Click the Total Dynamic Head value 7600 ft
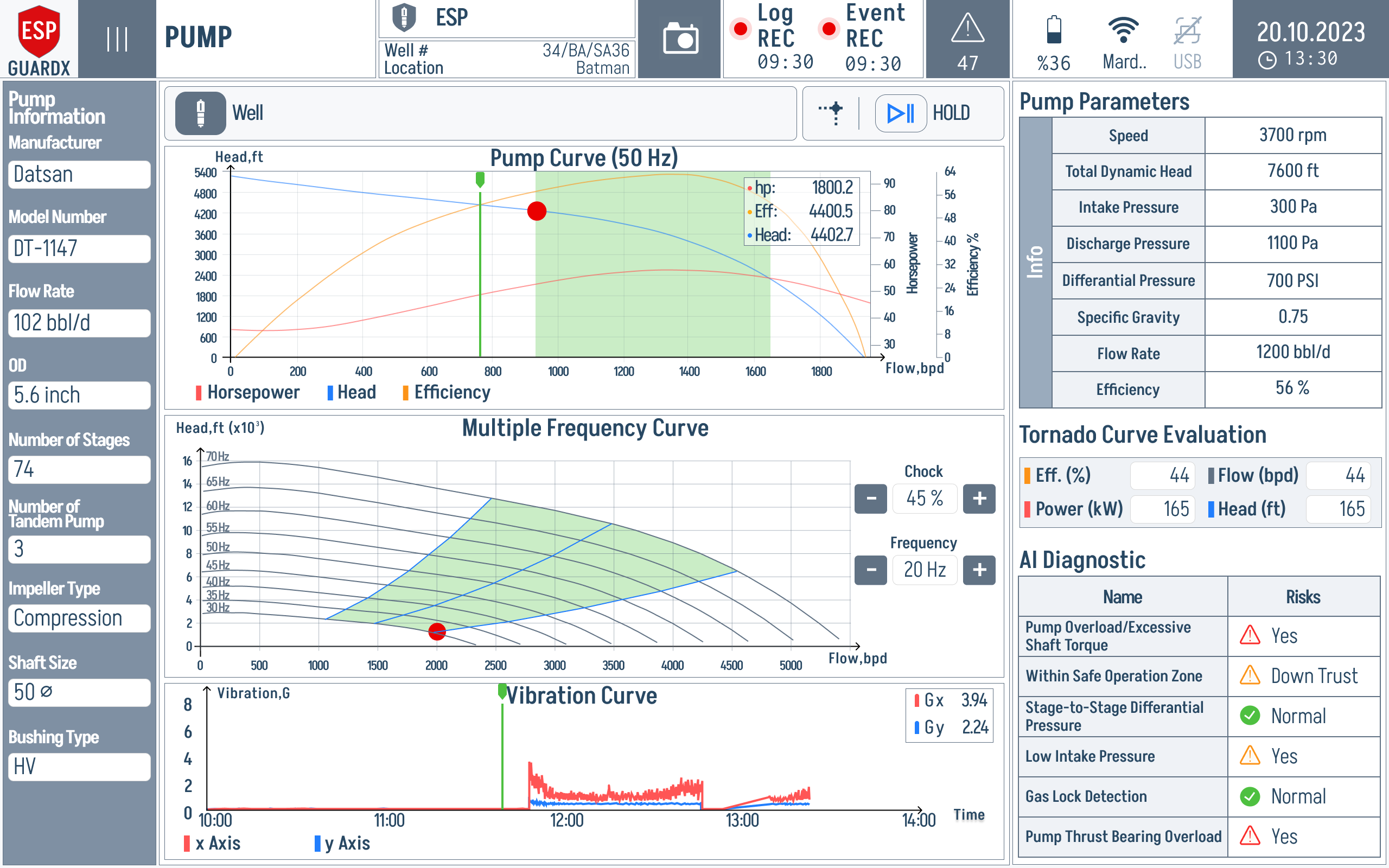This screenshot has height=868, width=1389. pyautogui.click(x=1292, y=171)
